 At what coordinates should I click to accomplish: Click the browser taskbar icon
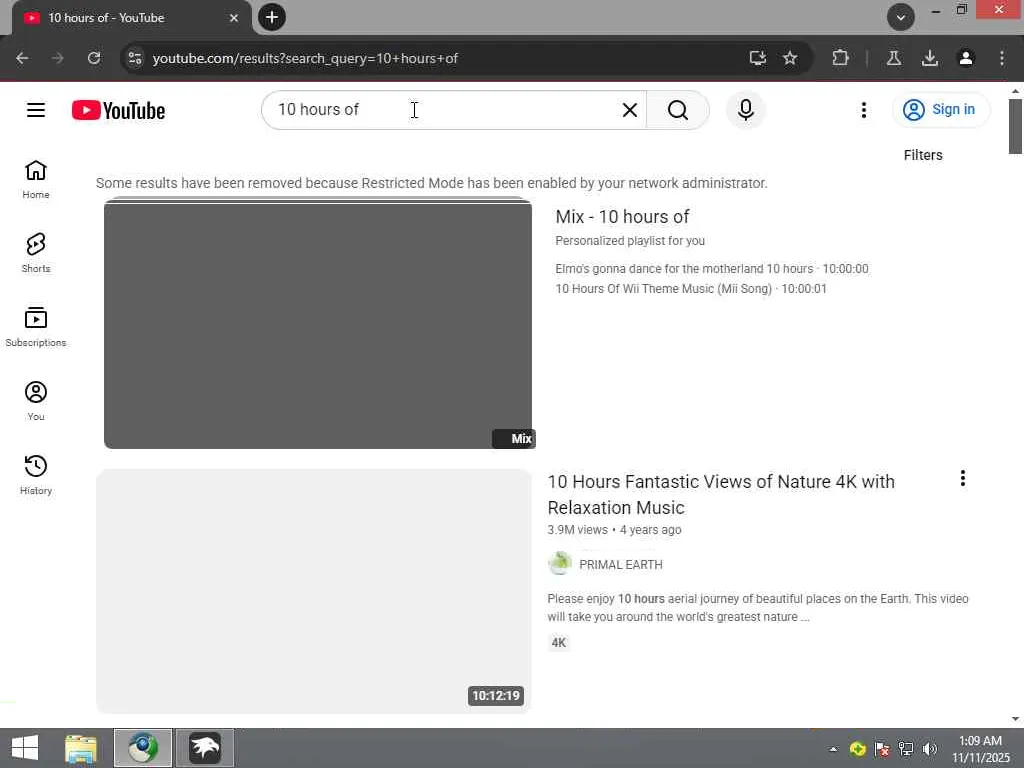click(x=143, y=748)
